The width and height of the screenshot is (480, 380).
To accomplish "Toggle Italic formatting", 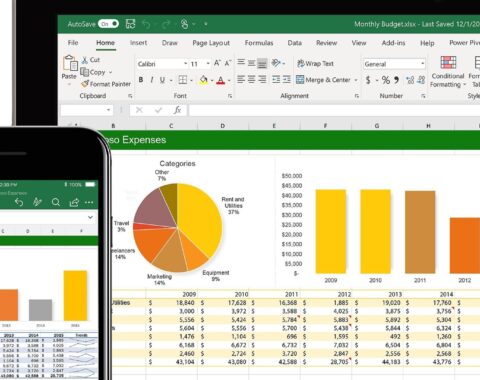I will (x=152, y=80).
